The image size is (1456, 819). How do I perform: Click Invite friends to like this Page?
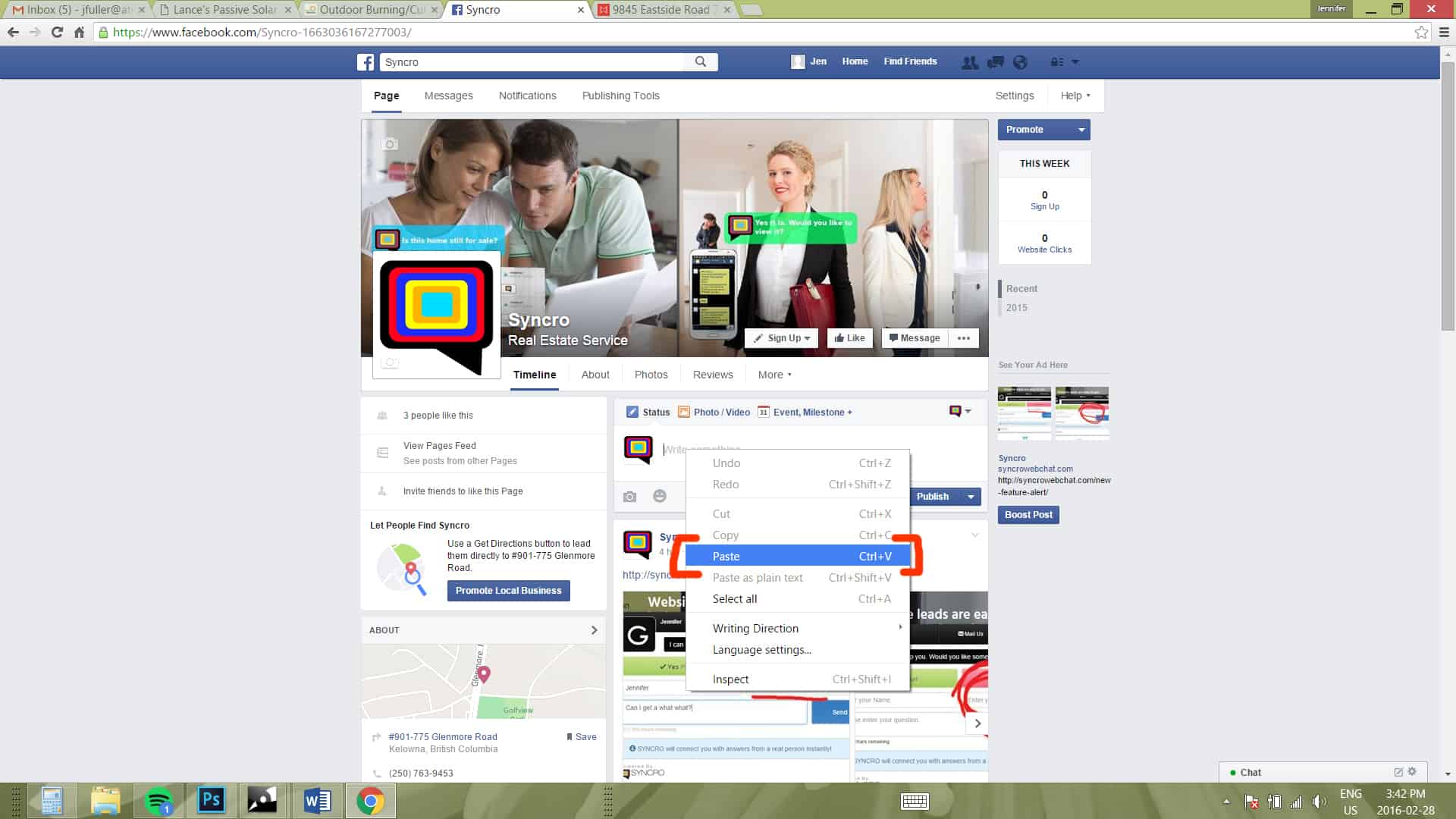tap(463, 491)
